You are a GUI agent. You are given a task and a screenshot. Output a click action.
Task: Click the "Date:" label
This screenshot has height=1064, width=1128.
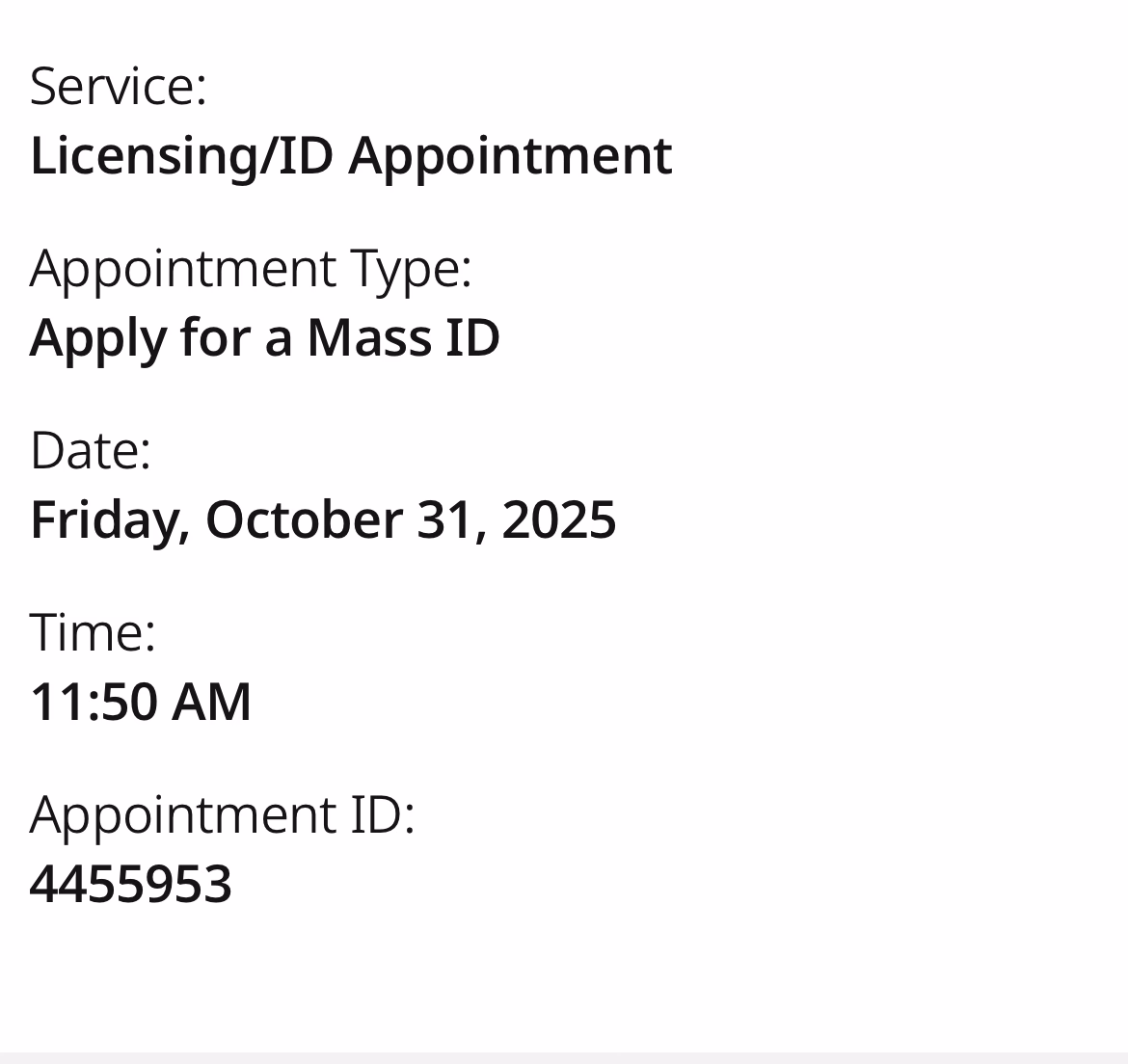[91, 450]
